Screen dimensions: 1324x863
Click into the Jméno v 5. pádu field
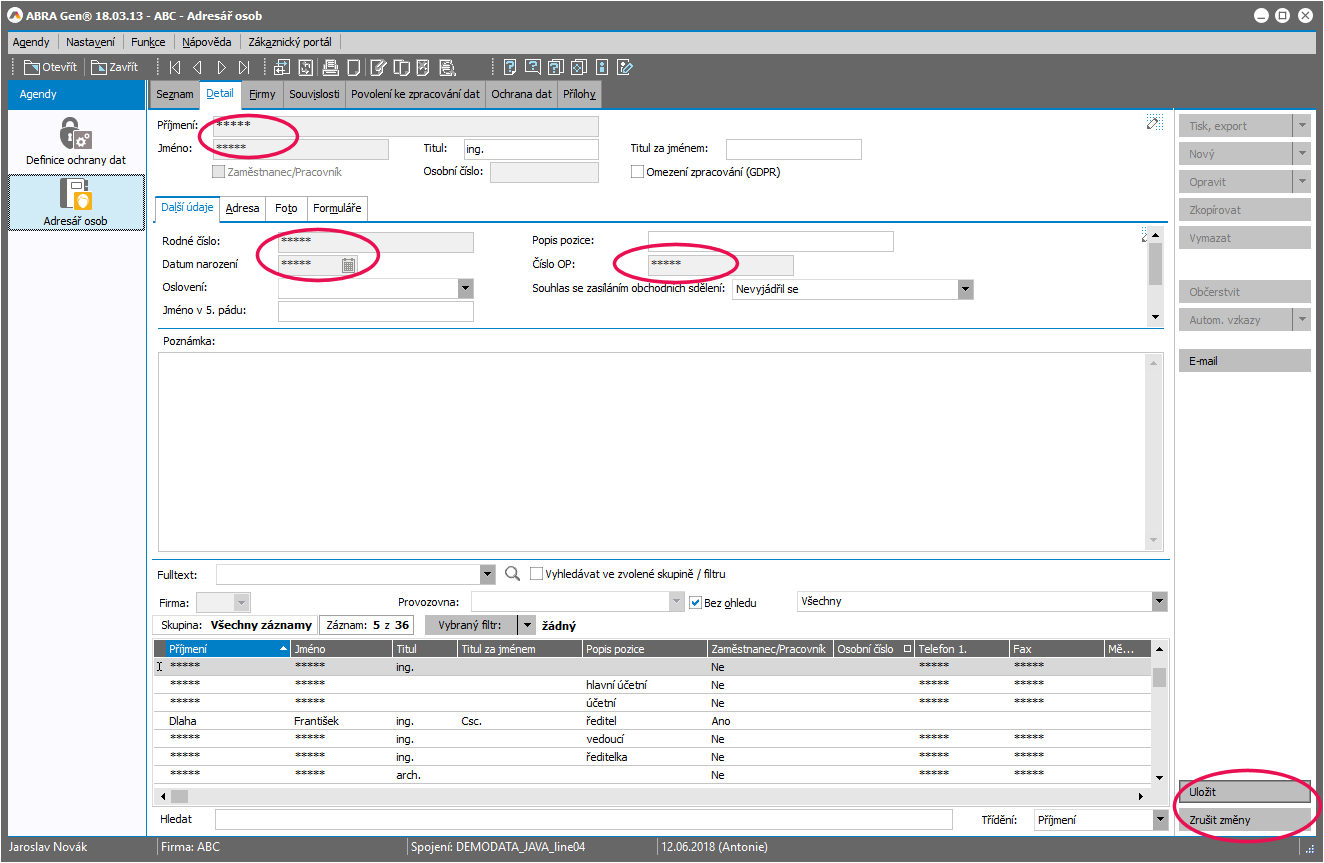point(375,311)
